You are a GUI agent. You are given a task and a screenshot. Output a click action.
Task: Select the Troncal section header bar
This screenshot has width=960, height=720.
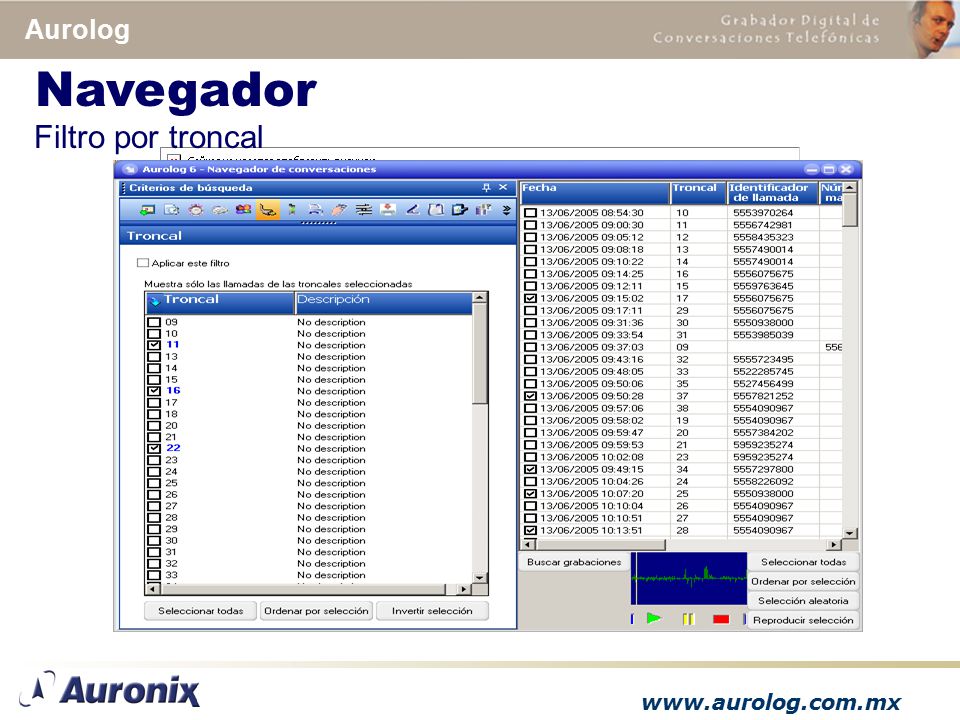point(318,236)
